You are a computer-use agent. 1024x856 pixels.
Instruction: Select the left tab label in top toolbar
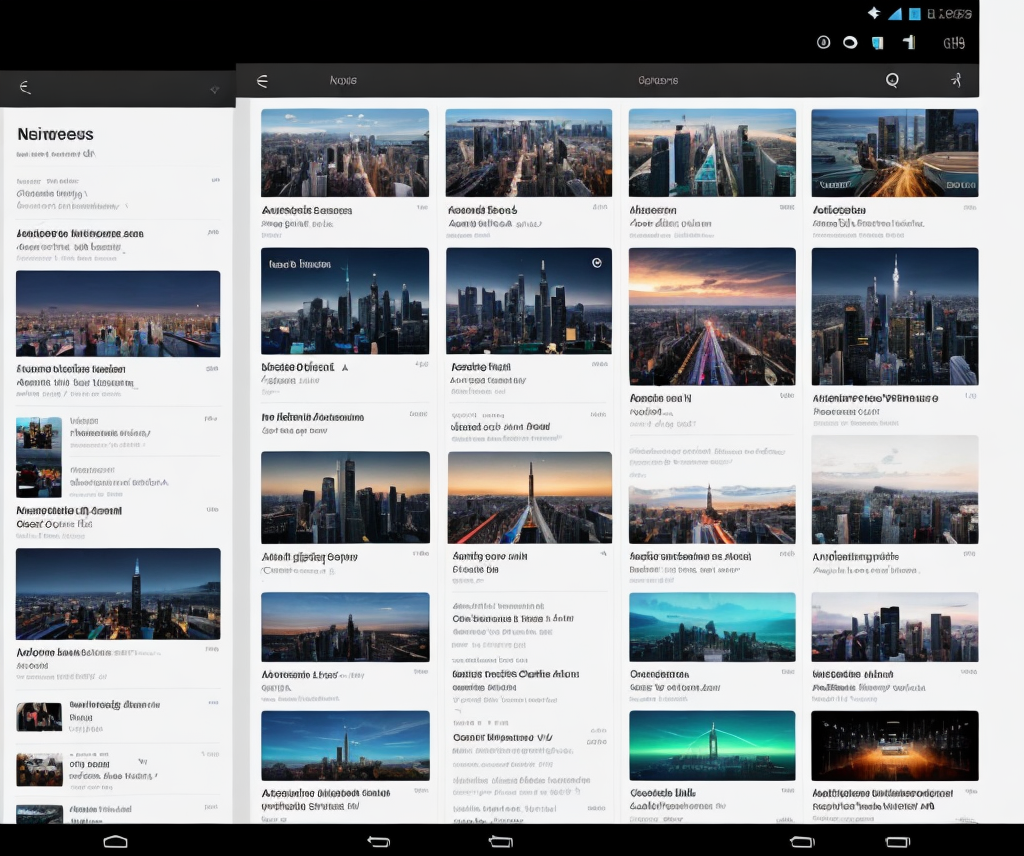coord(343,80)
